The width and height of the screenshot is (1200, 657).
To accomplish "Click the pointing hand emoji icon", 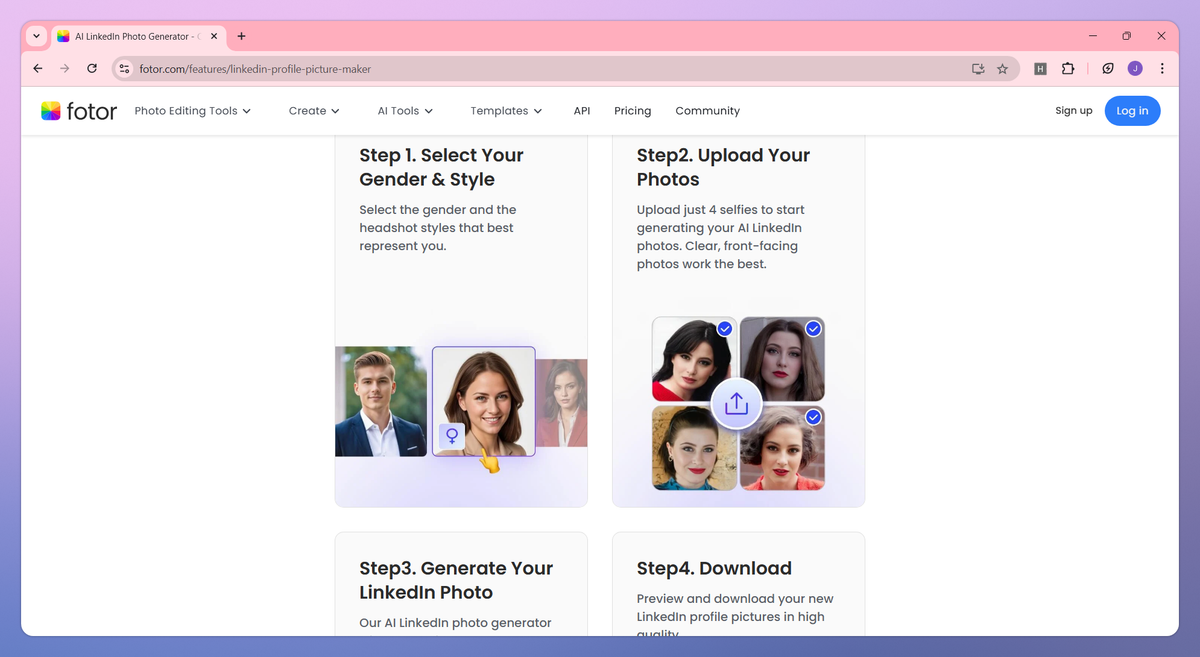I will coord(489,461).
